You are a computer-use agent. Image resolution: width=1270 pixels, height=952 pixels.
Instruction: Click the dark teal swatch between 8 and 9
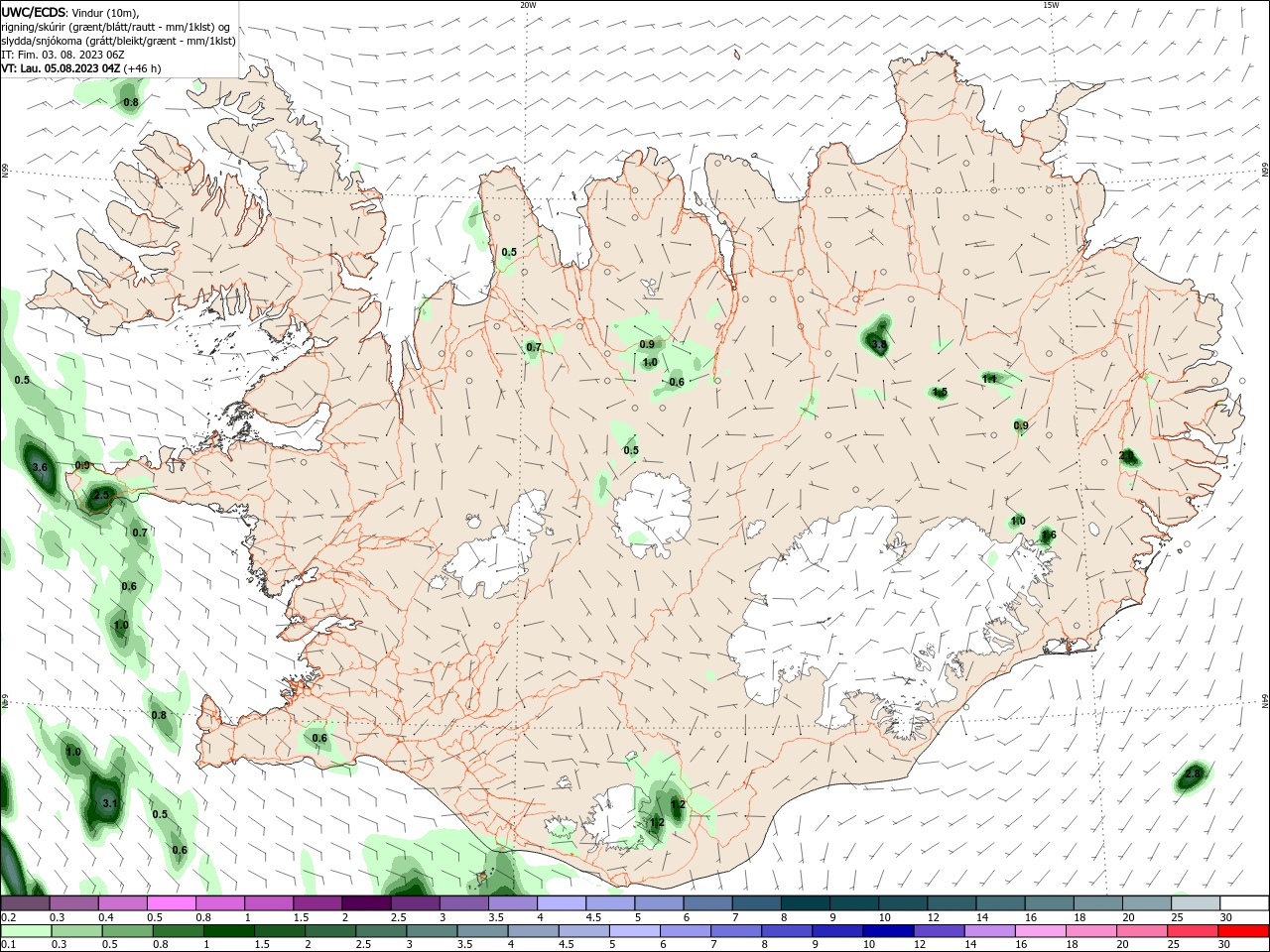coord(805,903)
